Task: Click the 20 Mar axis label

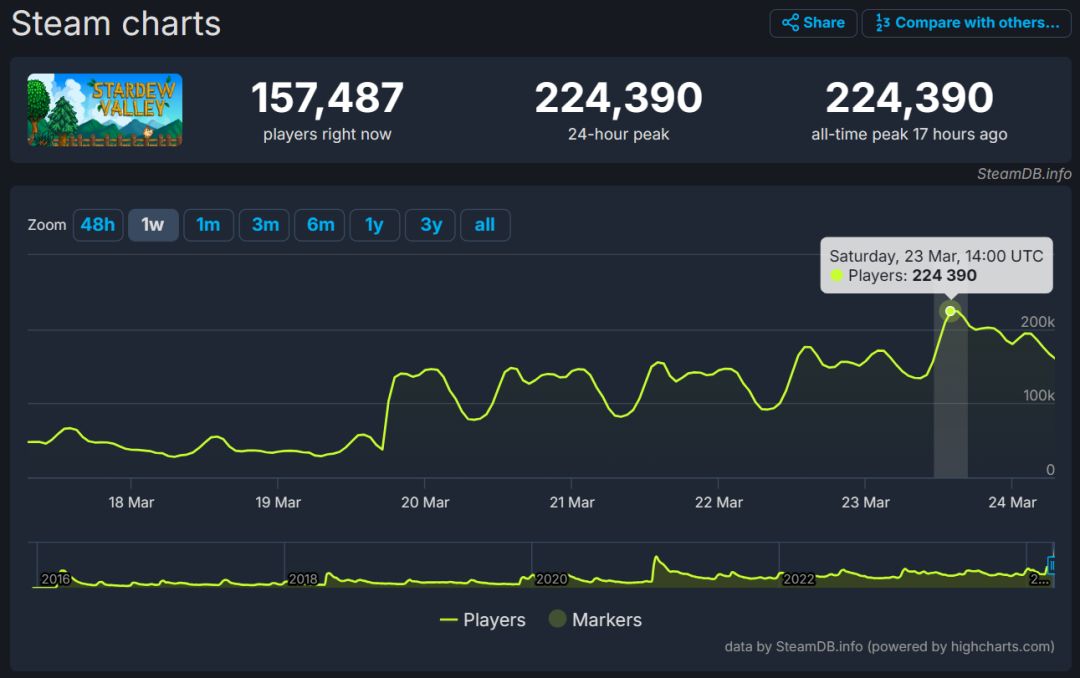Action: (x=425, y=502)
